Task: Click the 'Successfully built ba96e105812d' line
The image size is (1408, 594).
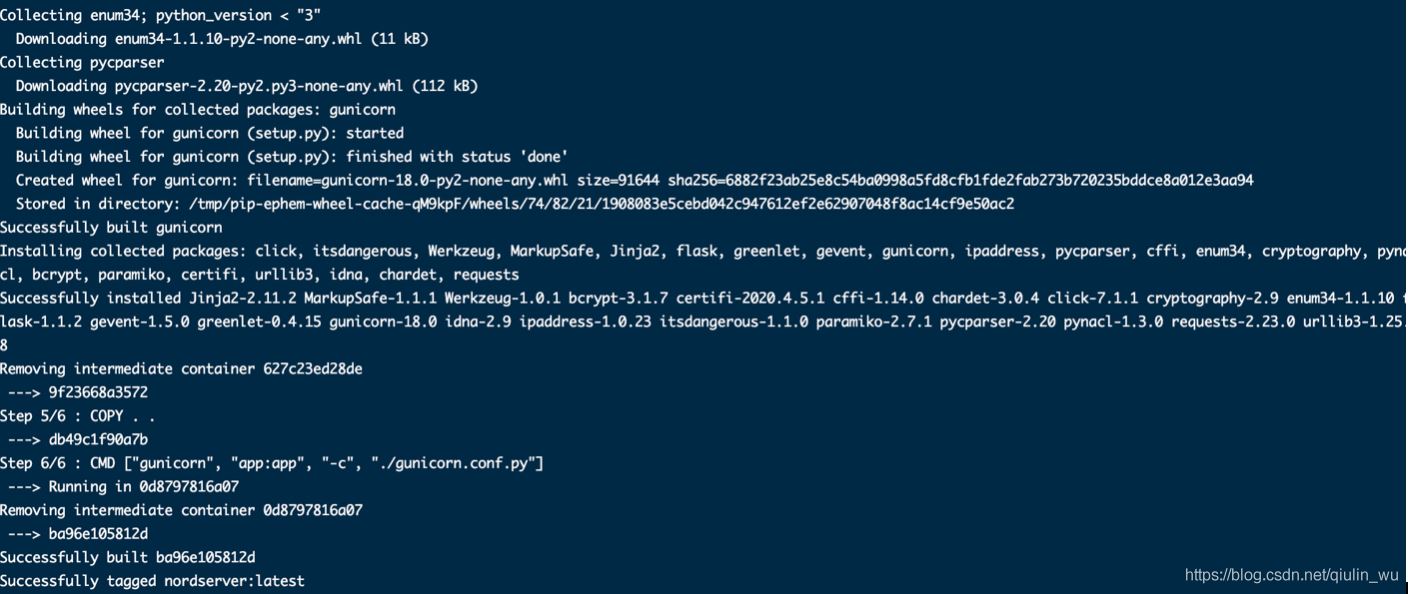Action: [x=127, y=557]
